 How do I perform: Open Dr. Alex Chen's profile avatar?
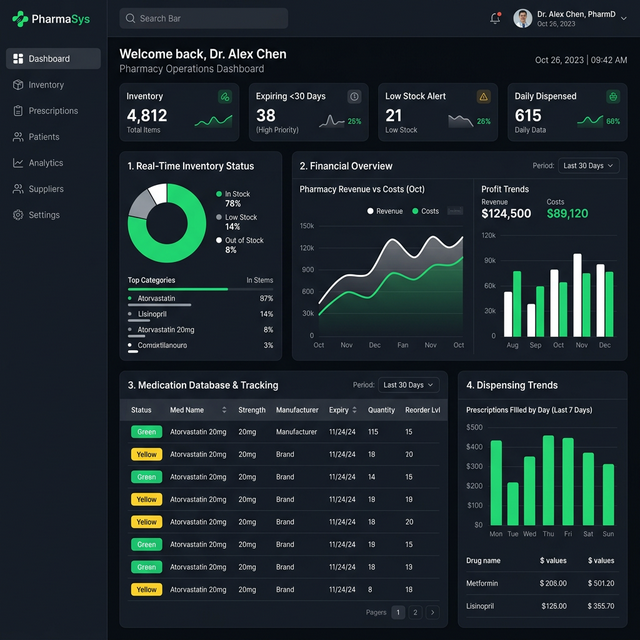(x=522, y=18)
